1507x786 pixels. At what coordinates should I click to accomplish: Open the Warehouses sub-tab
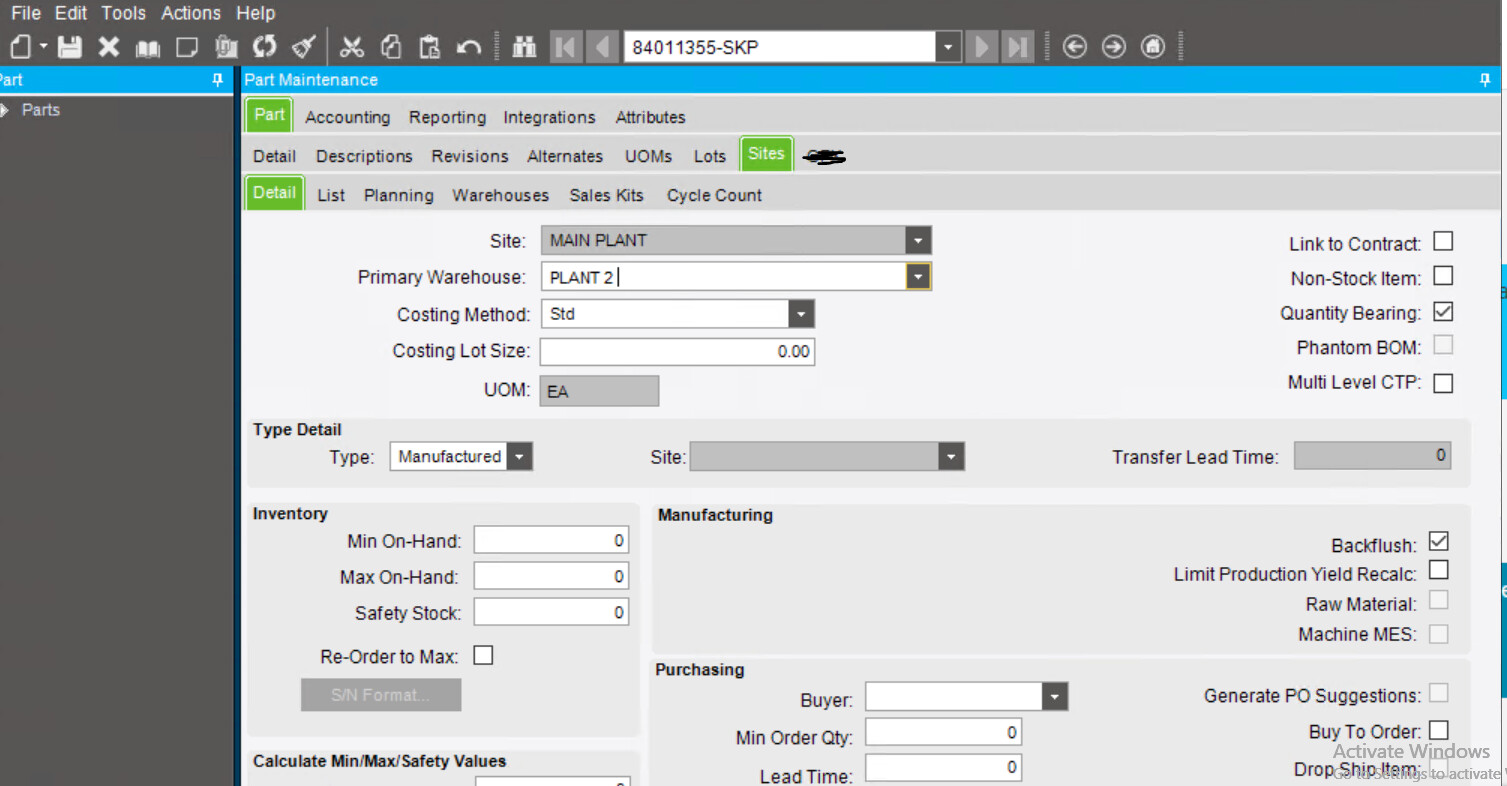click(x=500, y=195)
